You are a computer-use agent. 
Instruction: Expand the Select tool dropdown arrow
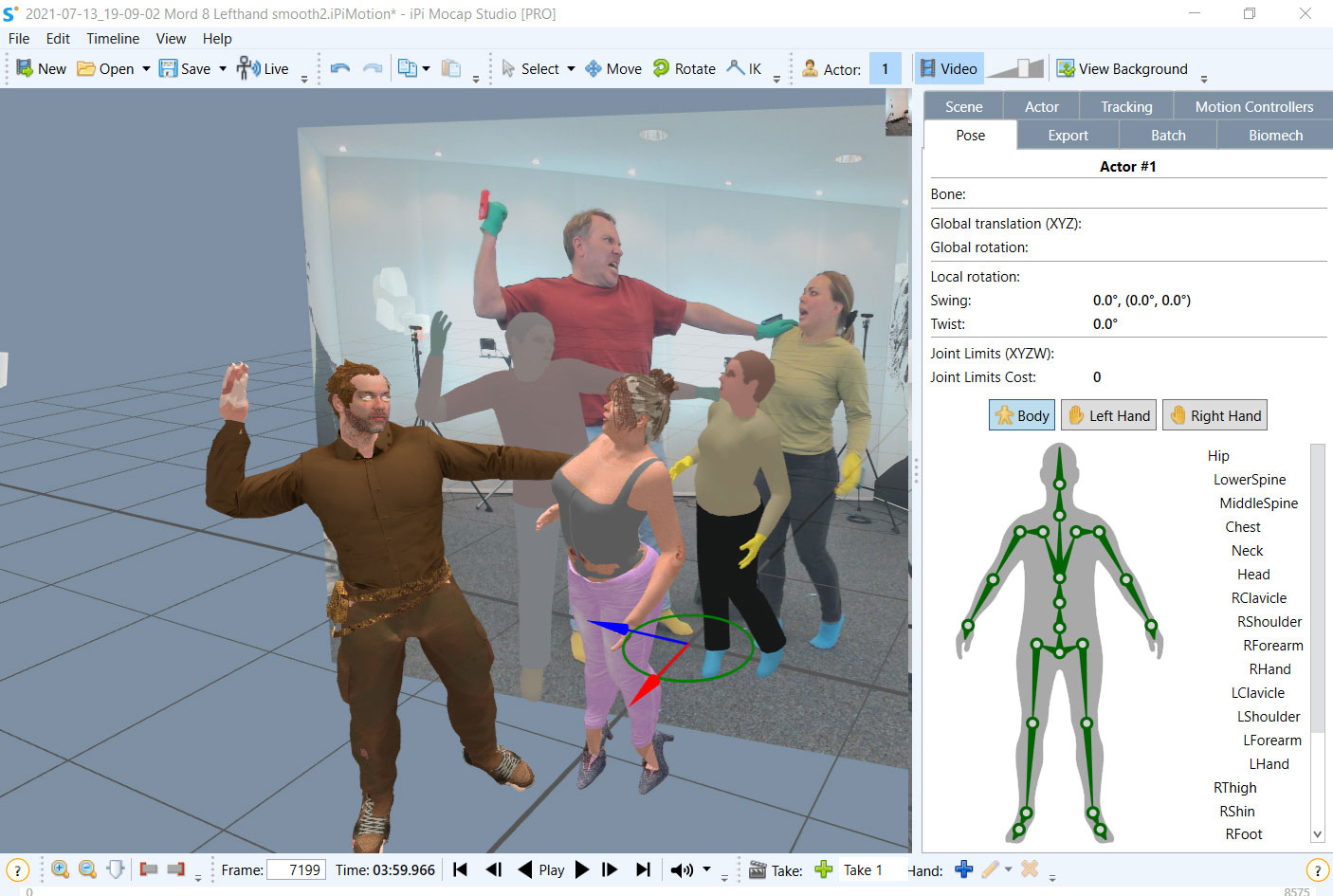tap(571, 68)
